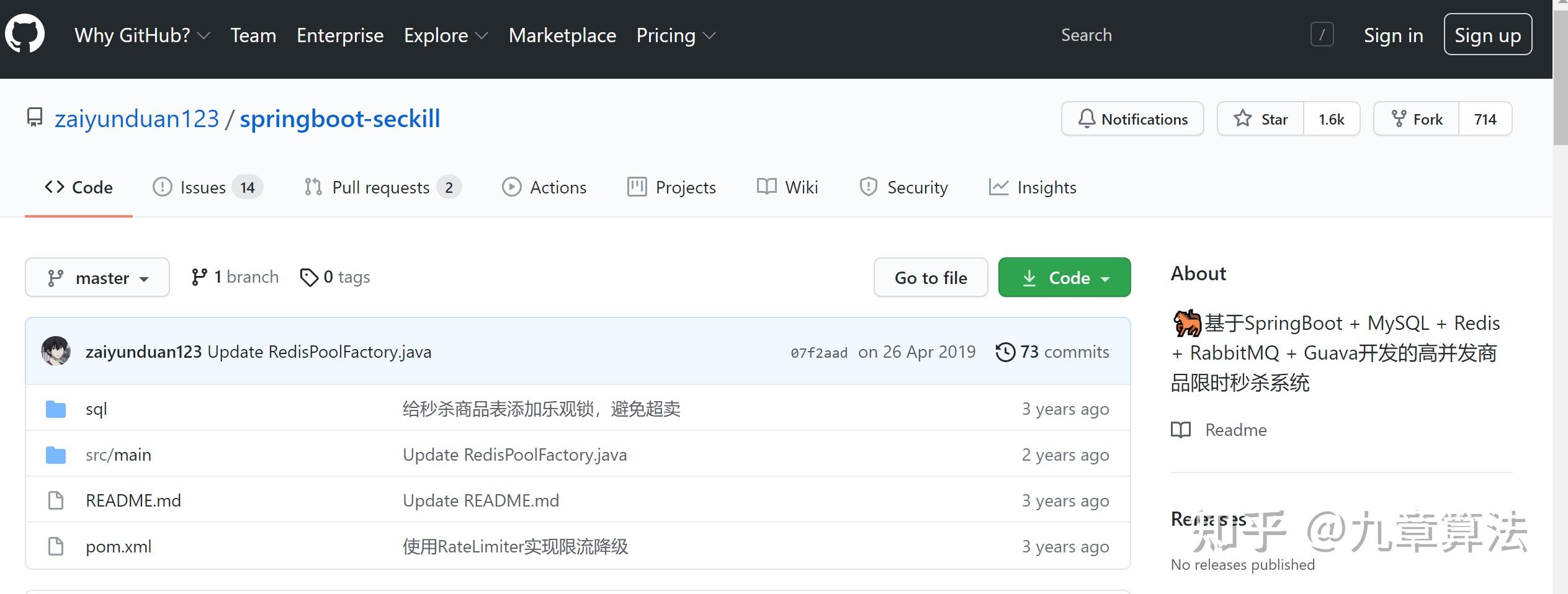Open the sql folder

96,409
